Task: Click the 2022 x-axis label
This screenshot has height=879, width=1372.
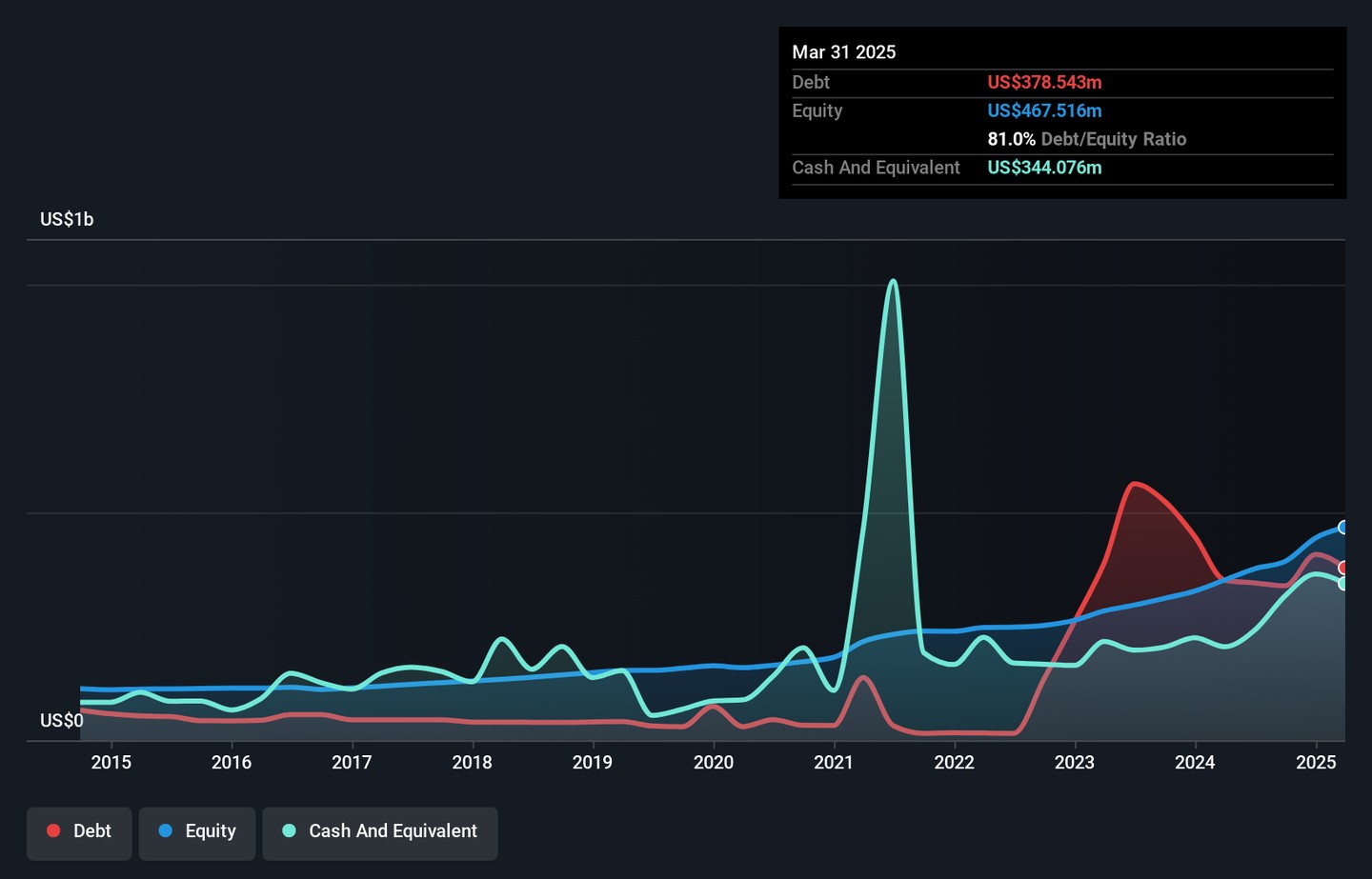Action: click(x=954, y=762)
